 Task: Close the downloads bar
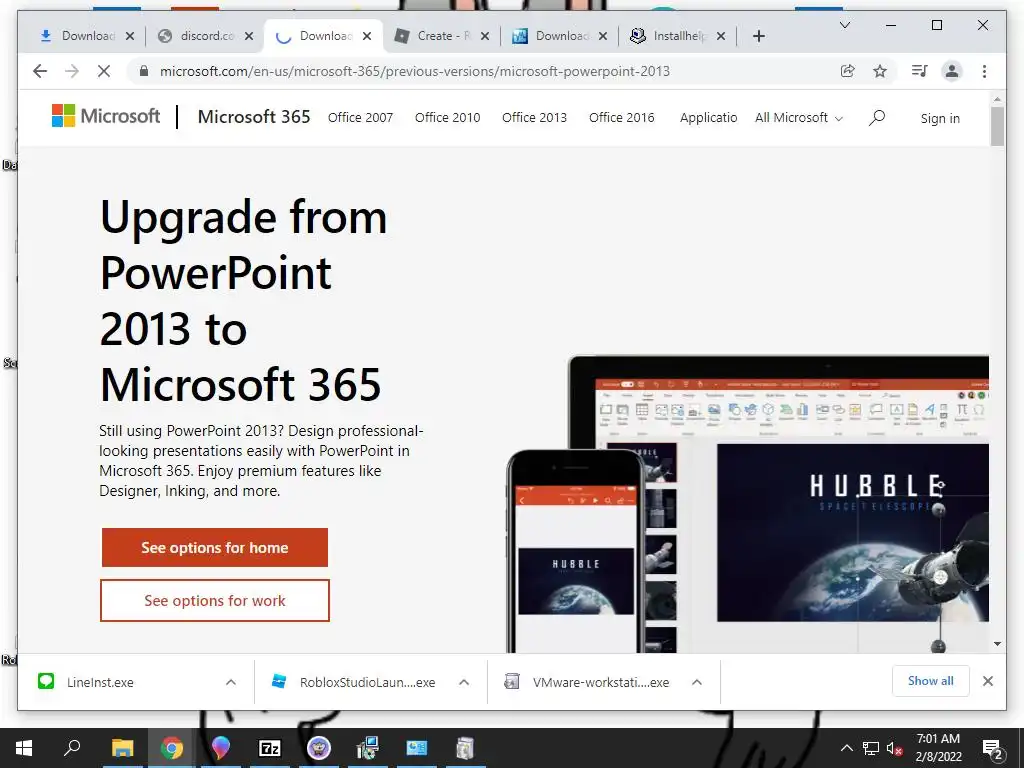[x=987, y=681]
